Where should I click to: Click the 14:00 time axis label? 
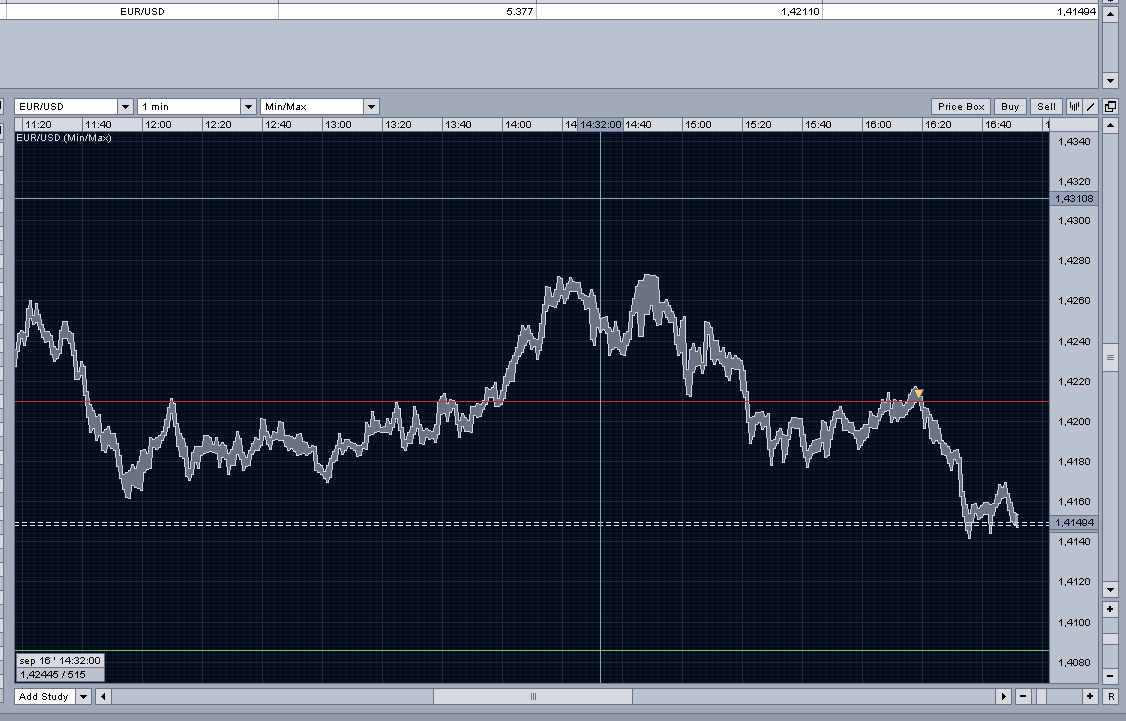click(x=518, y=124)
